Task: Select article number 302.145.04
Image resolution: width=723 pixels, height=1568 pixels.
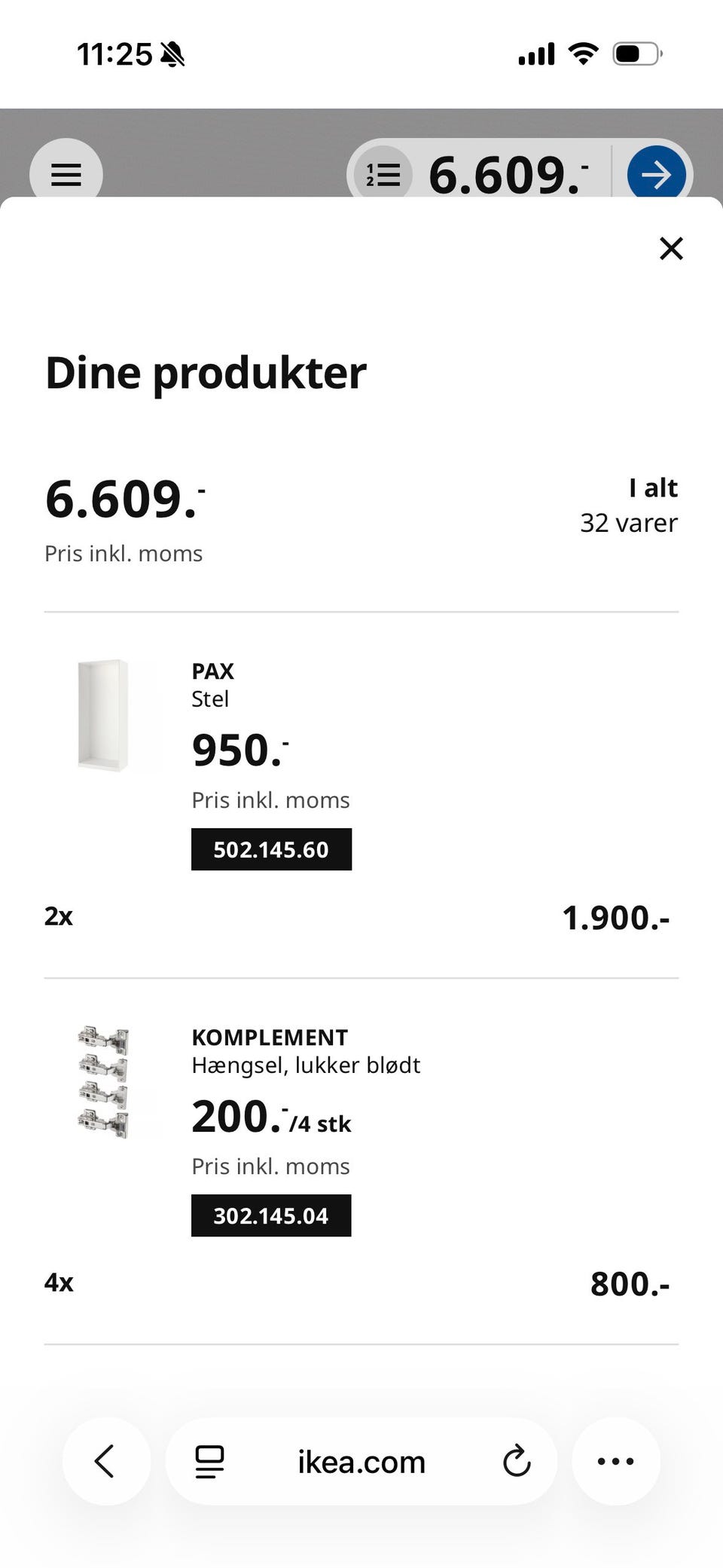Action: [271, 1215]
